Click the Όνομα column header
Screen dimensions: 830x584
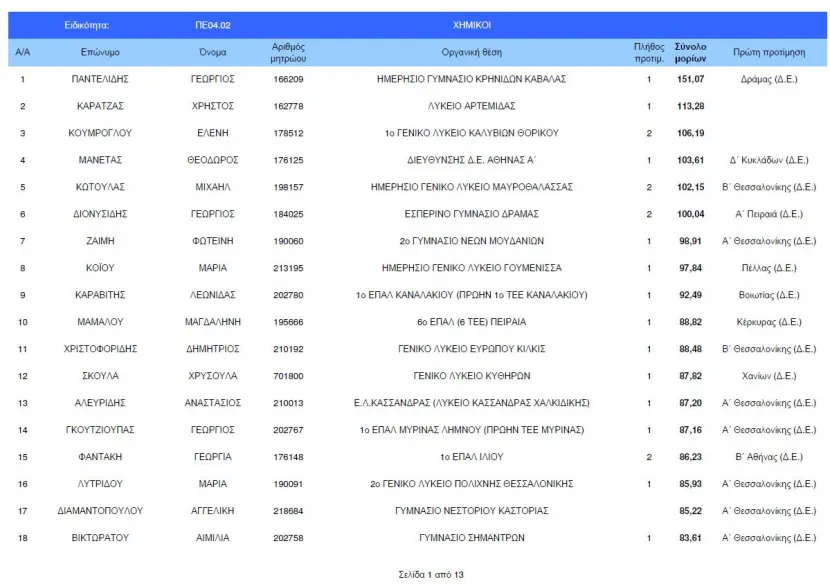coord(213,52)
